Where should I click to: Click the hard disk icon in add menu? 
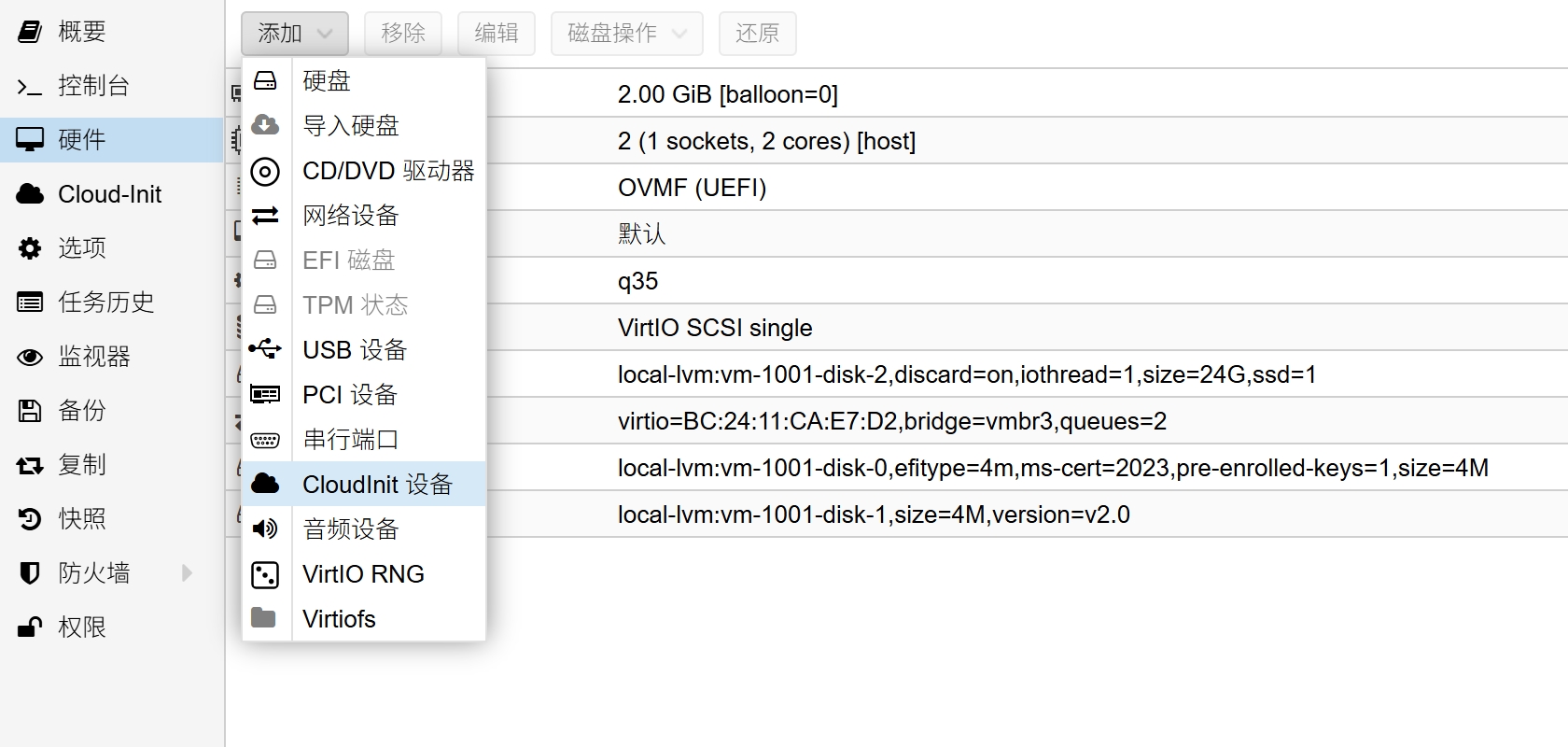265,80
